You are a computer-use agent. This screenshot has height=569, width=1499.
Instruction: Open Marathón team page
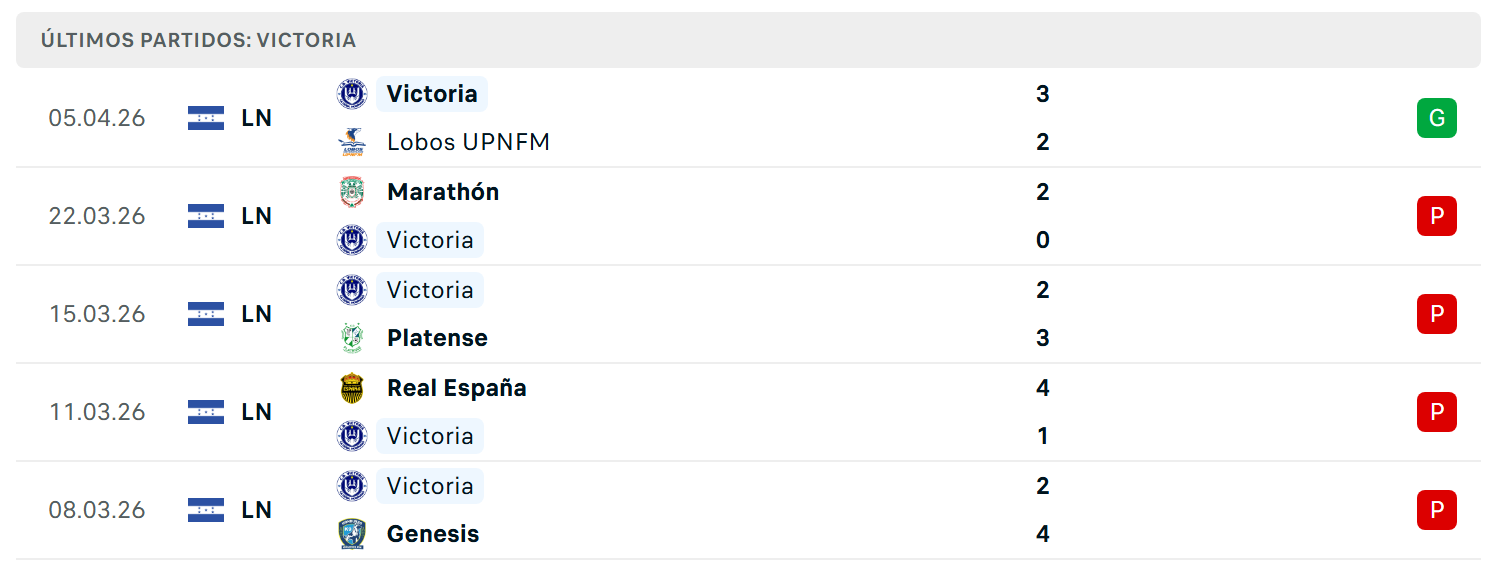(x=443, y=192)
